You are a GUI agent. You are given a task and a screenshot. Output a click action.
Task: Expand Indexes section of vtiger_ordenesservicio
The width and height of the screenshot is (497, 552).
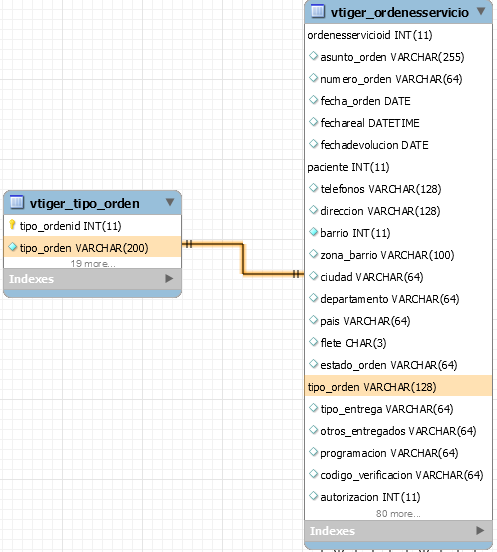(x=480, y=530)
